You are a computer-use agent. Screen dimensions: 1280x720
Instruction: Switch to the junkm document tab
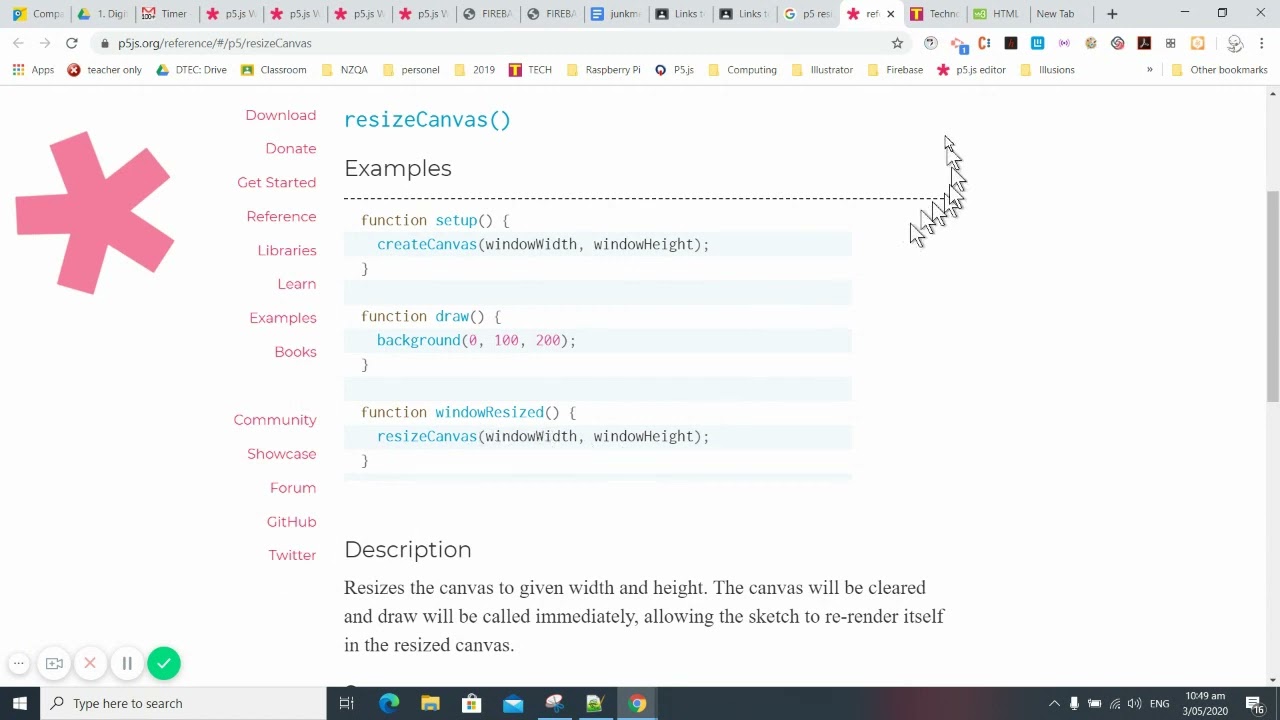click(x=616, y=14)
